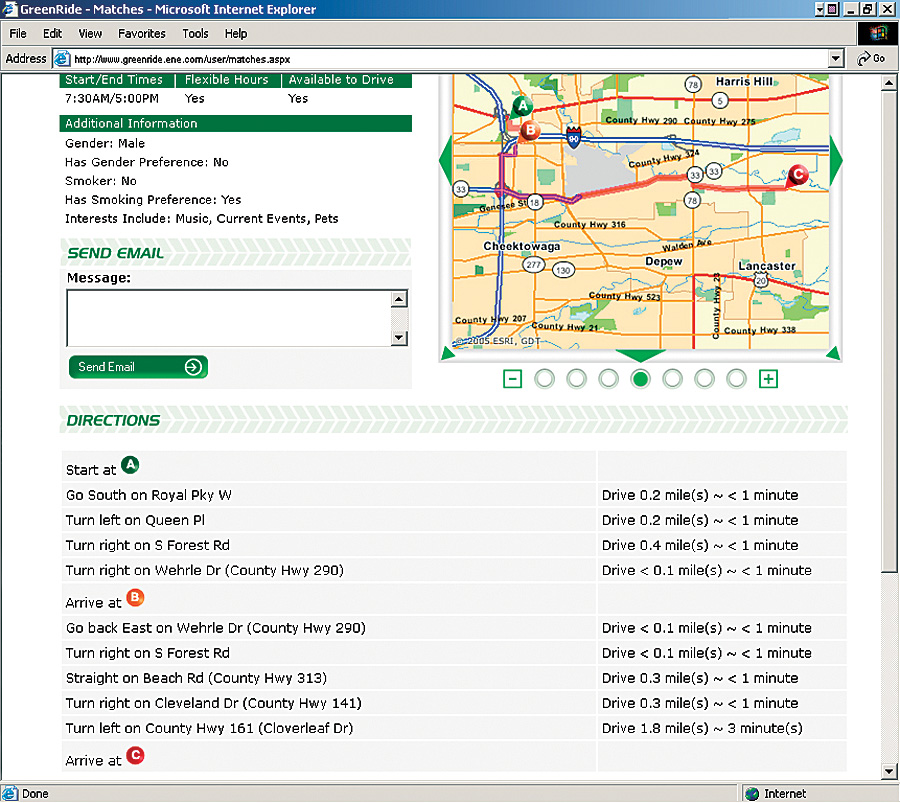
Task: Click the 'Has Smoking Preference: Yes' line
Action: (153, 200)
